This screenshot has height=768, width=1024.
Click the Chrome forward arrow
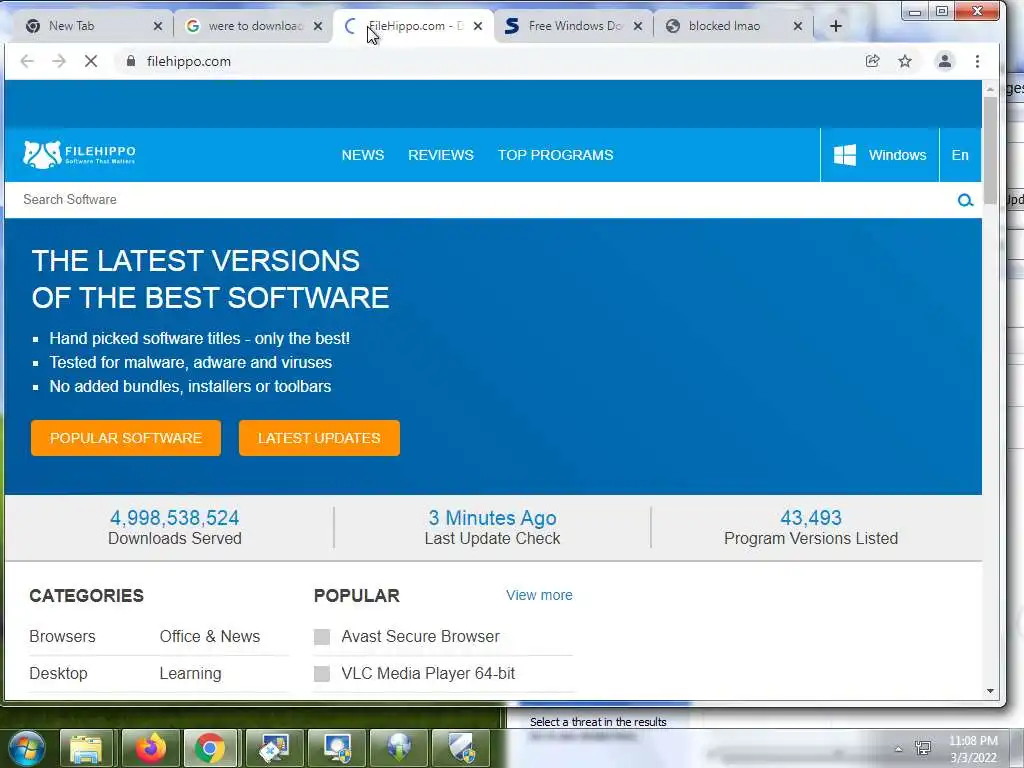click(x=59, y=61)
